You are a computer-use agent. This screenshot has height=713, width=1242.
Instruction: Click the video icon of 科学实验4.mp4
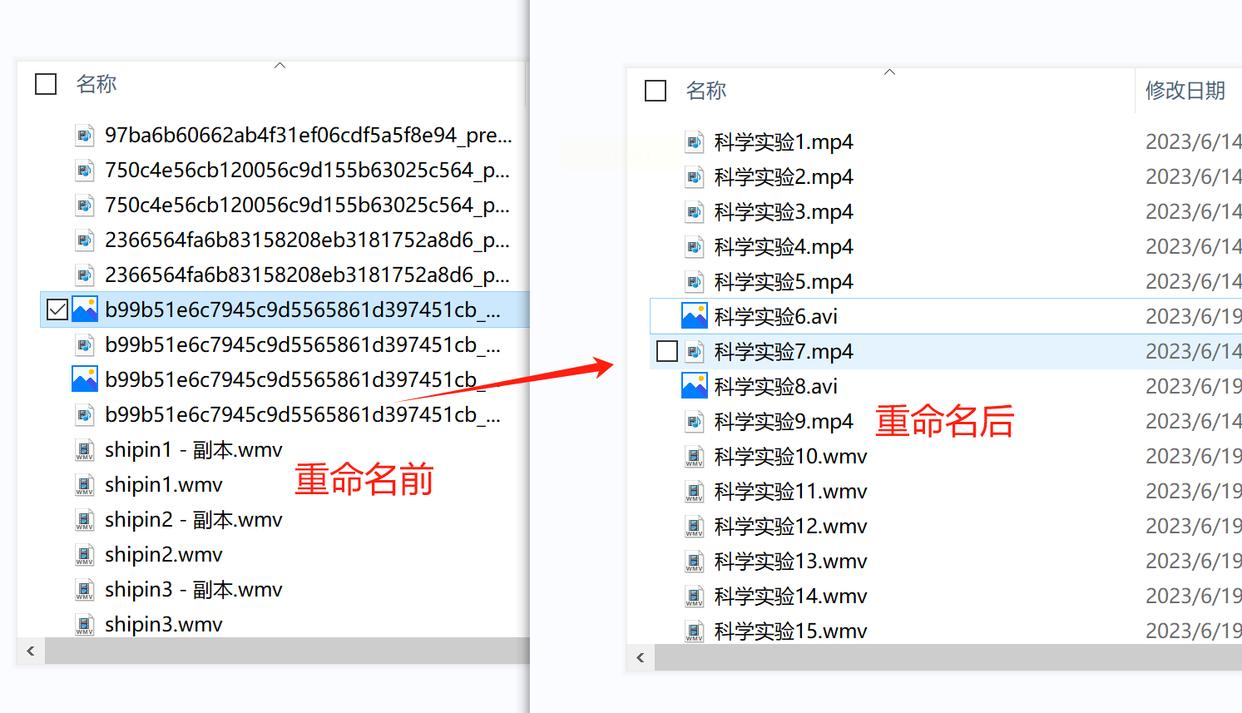[x=694, y=247]
